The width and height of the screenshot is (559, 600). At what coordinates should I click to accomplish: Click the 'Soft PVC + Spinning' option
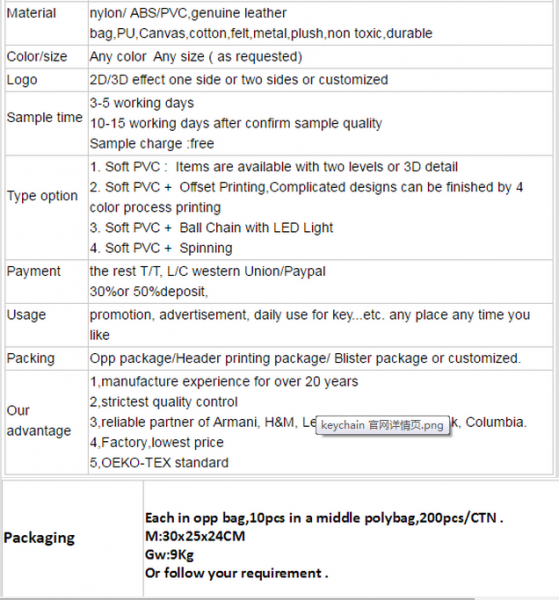pos(161,248)
